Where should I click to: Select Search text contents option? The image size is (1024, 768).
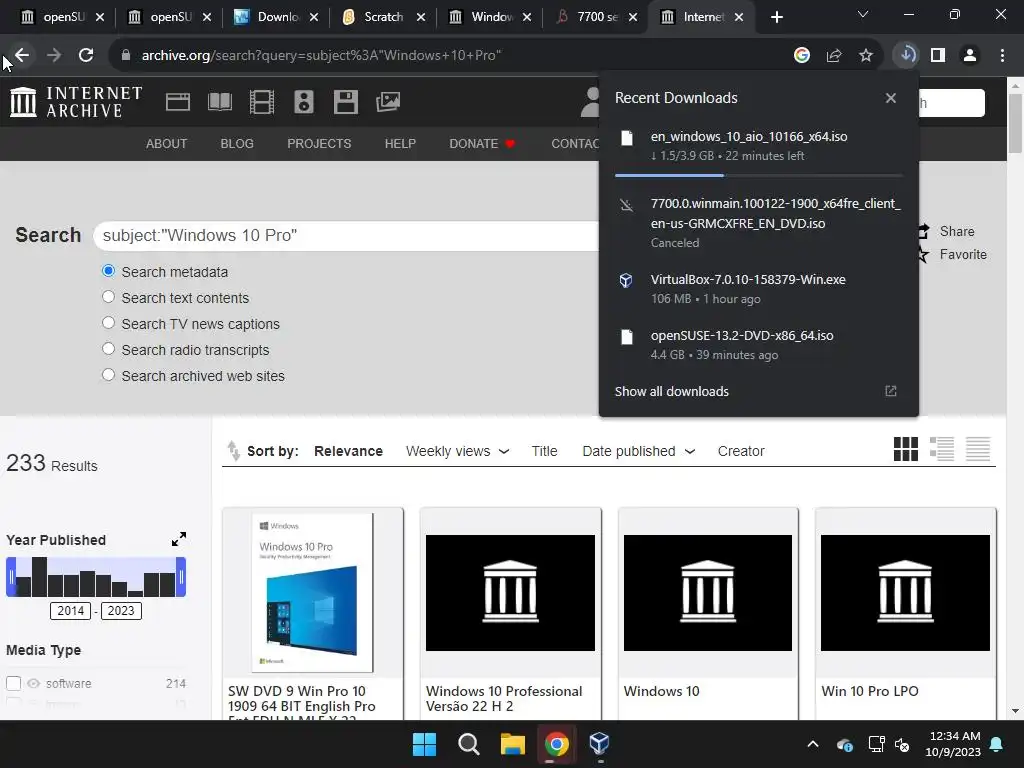(x=108, y=297)
